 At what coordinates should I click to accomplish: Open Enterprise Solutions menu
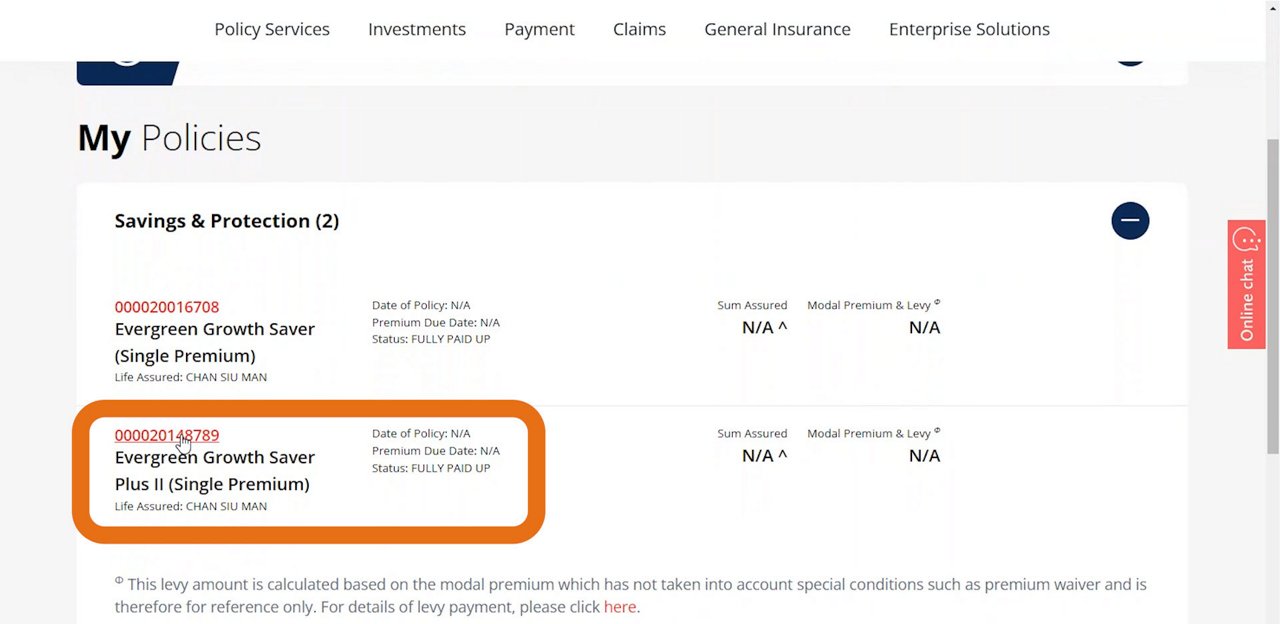(969, 29)
